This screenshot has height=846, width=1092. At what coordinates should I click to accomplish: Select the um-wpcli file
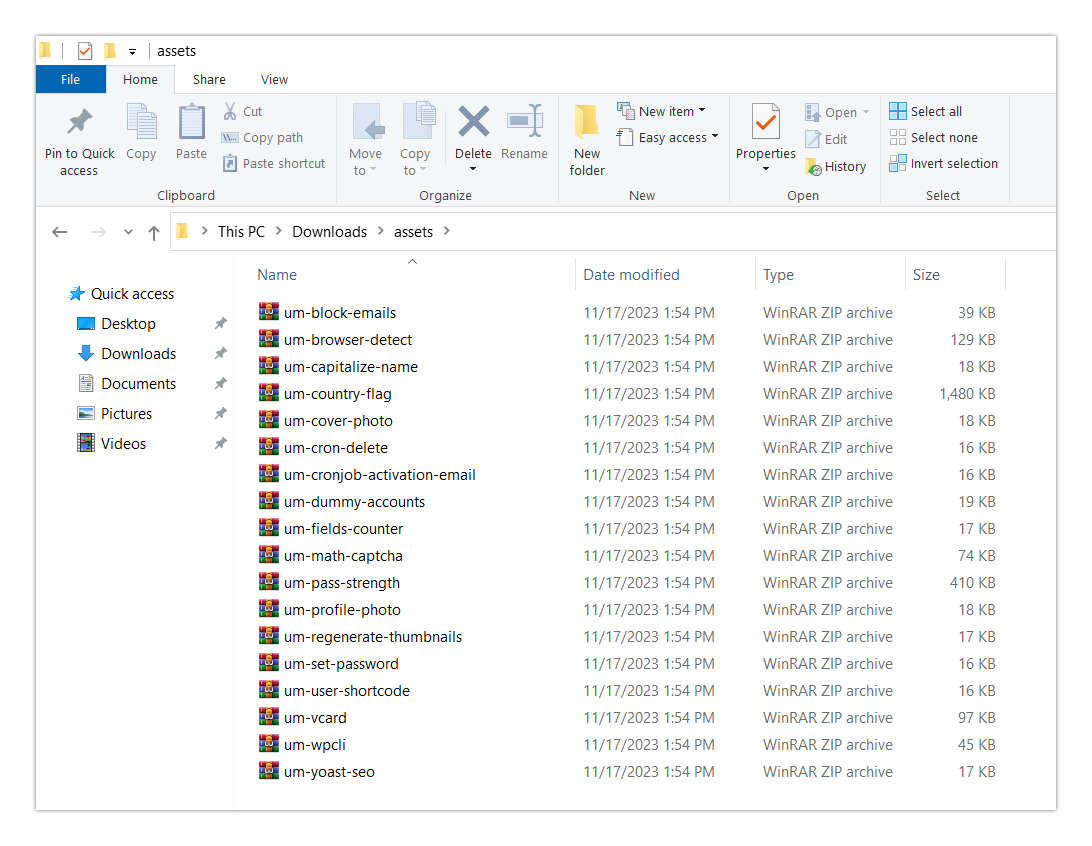pos(315,744)
